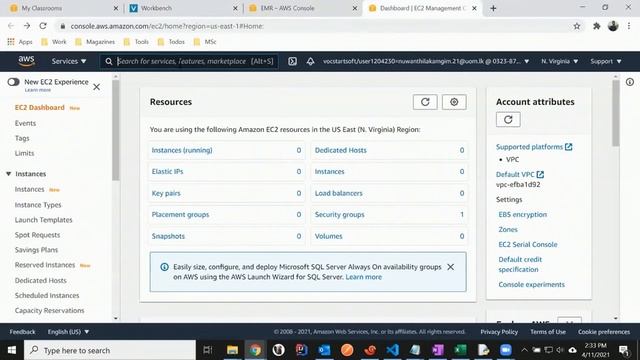Open Snapshots resource link
Viewport: 640px width, 360px height.
click(x=168, y=236)
